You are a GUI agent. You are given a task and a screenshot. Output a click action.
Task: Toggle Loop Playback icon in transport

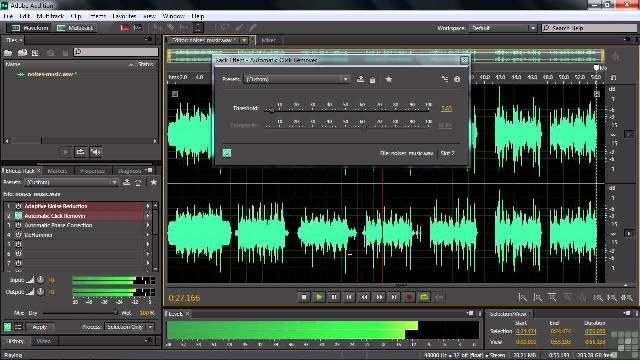[424, 297]
